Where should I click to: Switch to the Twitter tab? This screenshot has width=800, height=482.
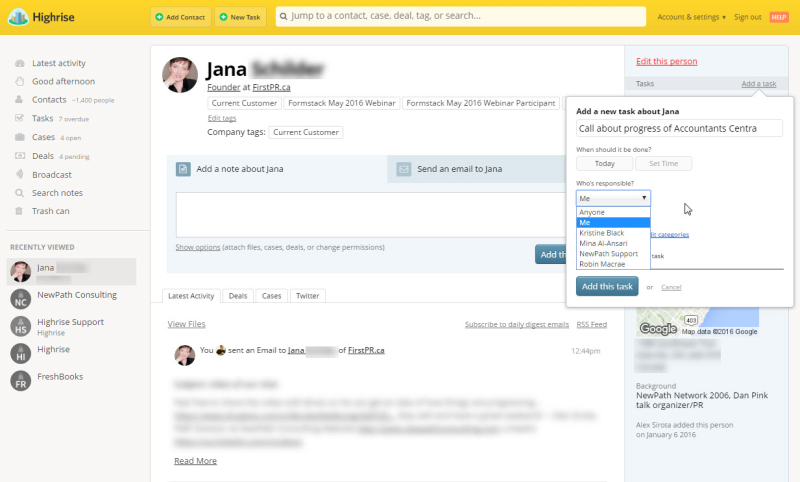(x=307, y=296)
